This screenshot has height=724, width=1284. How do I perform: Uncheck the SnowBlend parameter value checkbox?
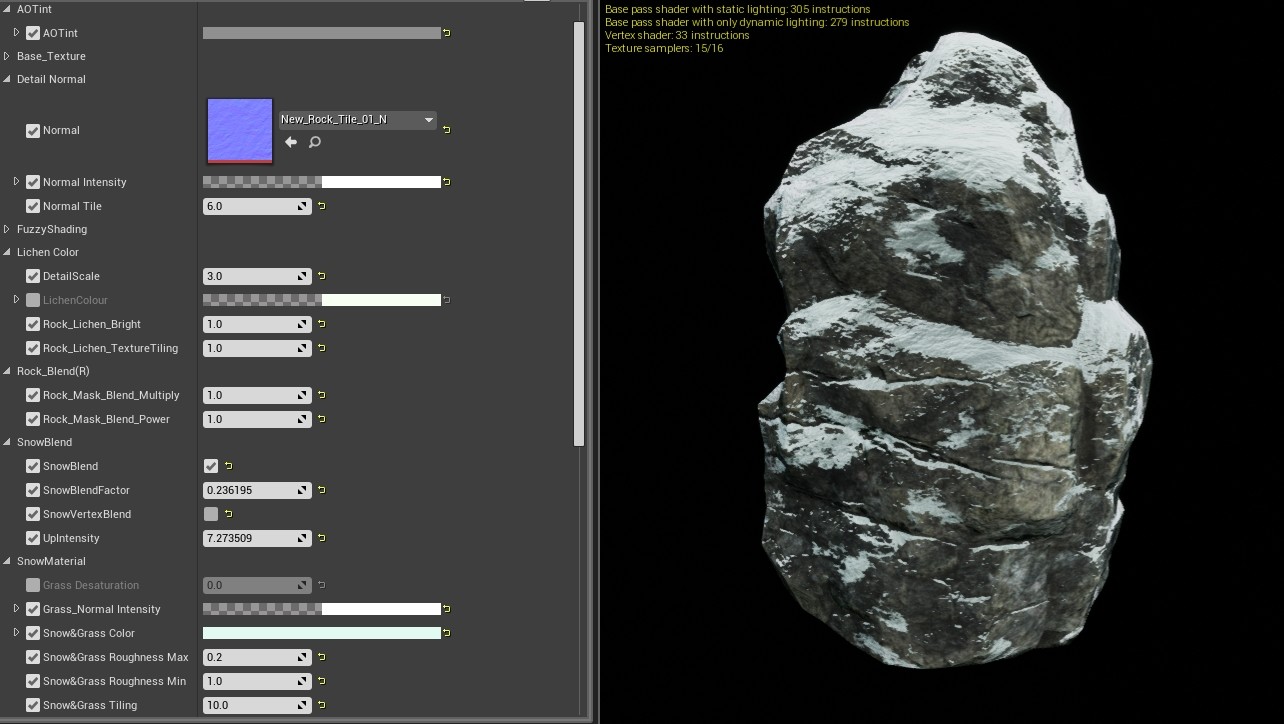click(x=210, y=466)
